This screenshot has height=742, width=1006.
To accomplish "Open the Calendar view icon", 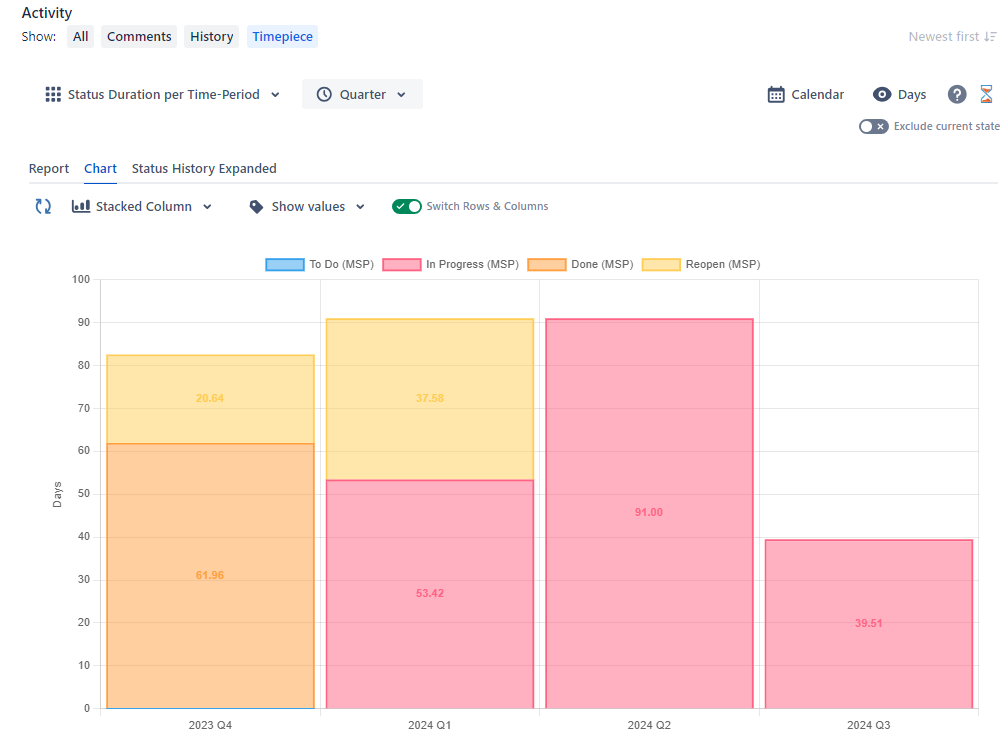I will click(x=775, y=94).
